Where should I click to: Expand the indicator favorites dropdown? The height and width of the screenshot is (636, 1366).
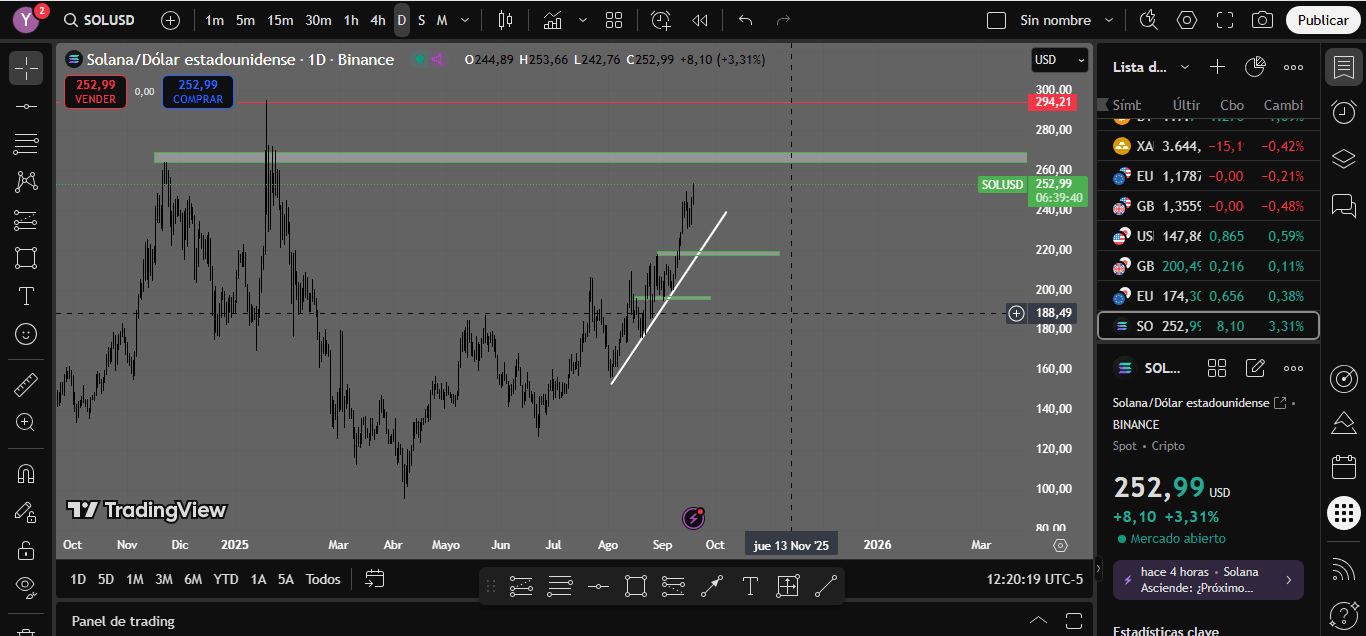tap(583, 20)
